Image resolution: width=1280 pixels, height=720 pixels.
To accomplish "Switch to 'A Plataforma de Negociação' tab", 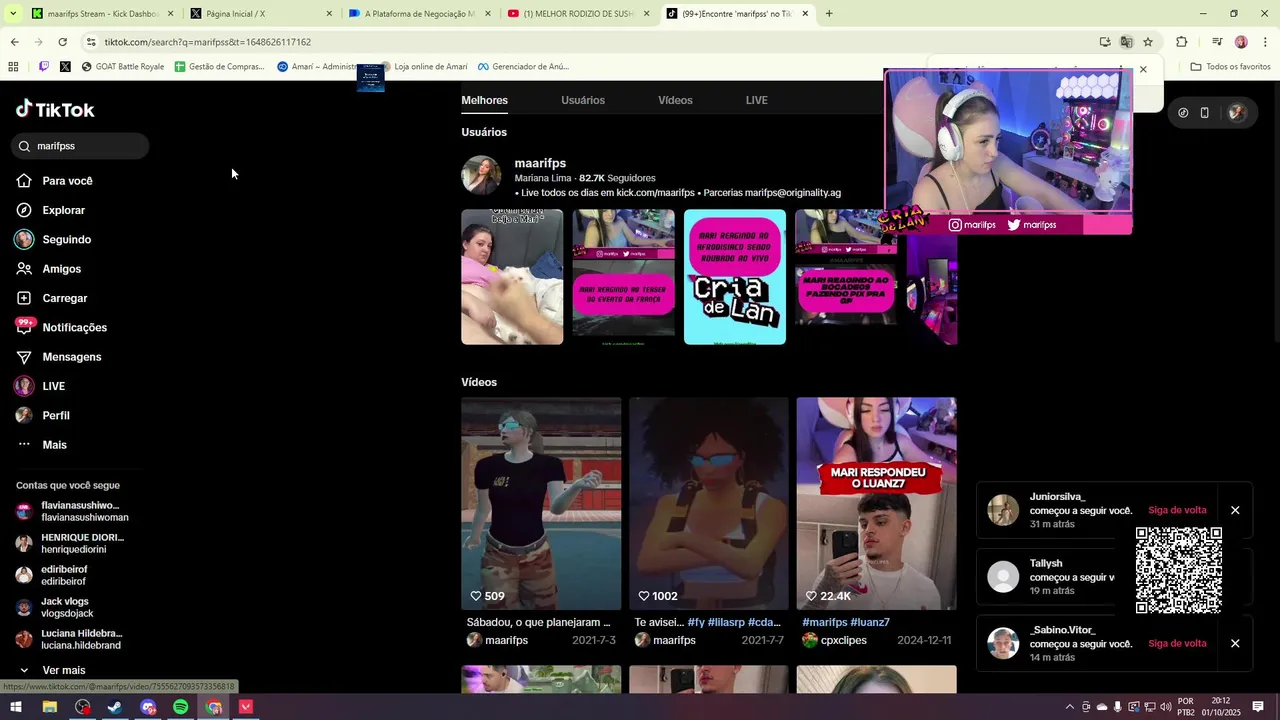I will 419,14.
